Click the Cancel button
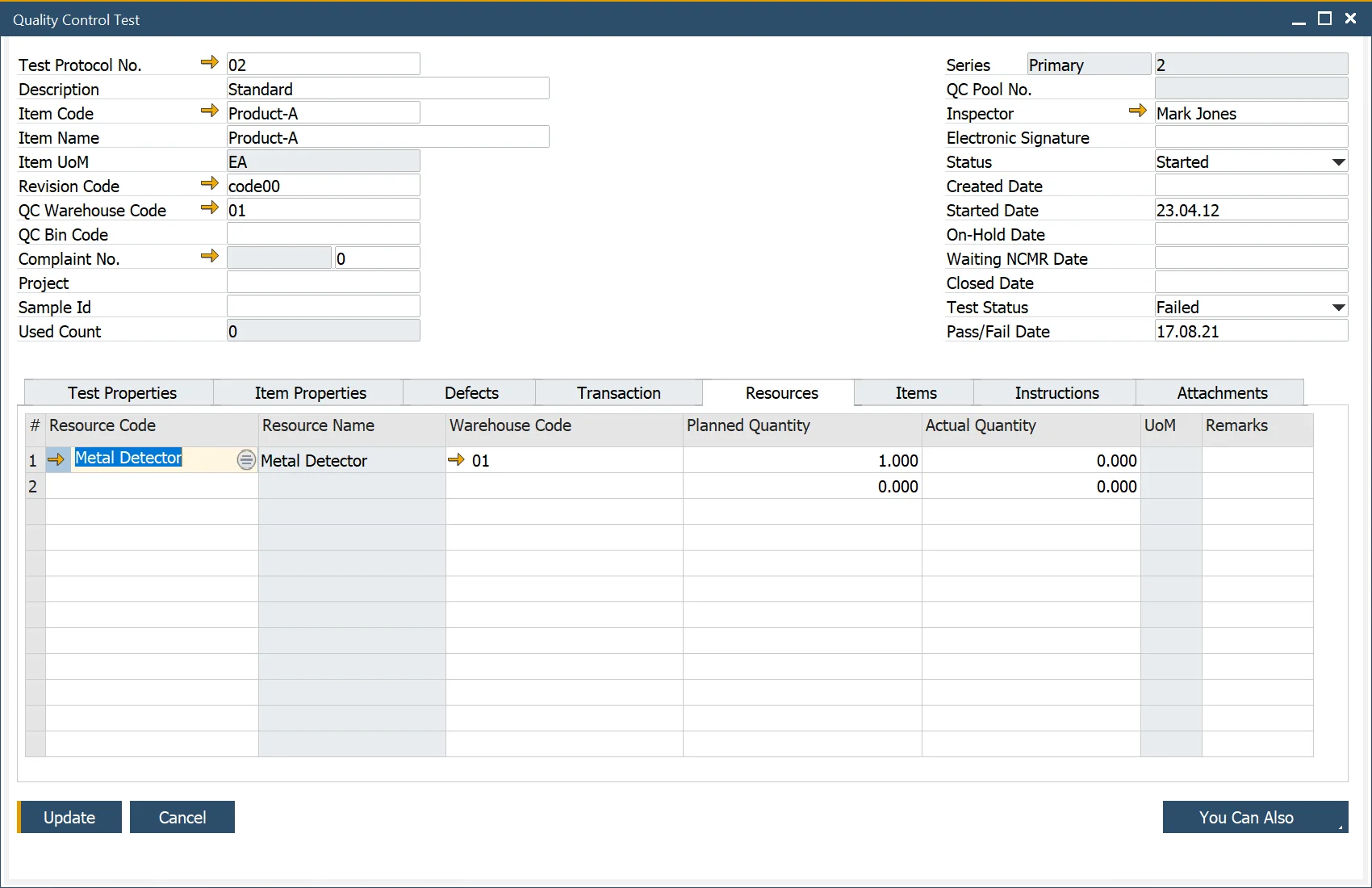Screen dimensions: 1372x888 coord(182,817)
